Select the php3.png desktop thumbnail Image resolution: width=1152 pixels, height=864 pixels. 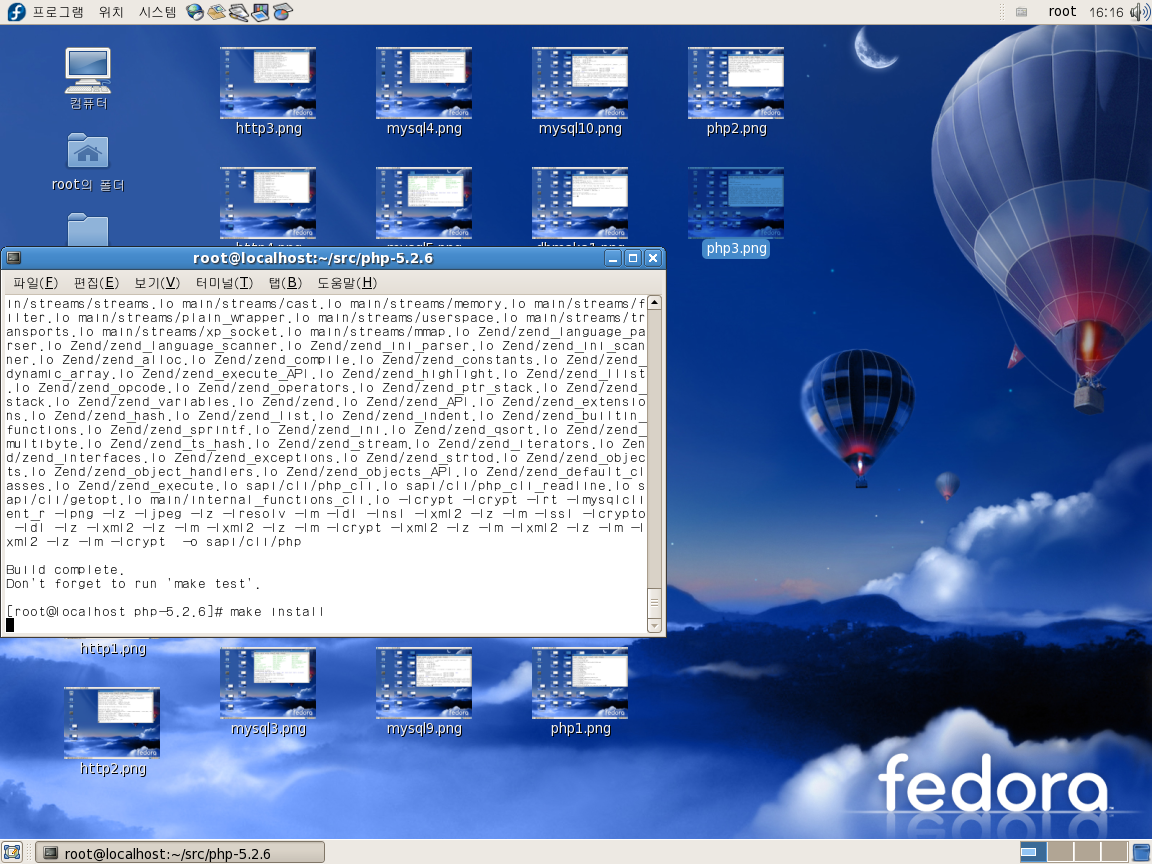click(735, 204)
